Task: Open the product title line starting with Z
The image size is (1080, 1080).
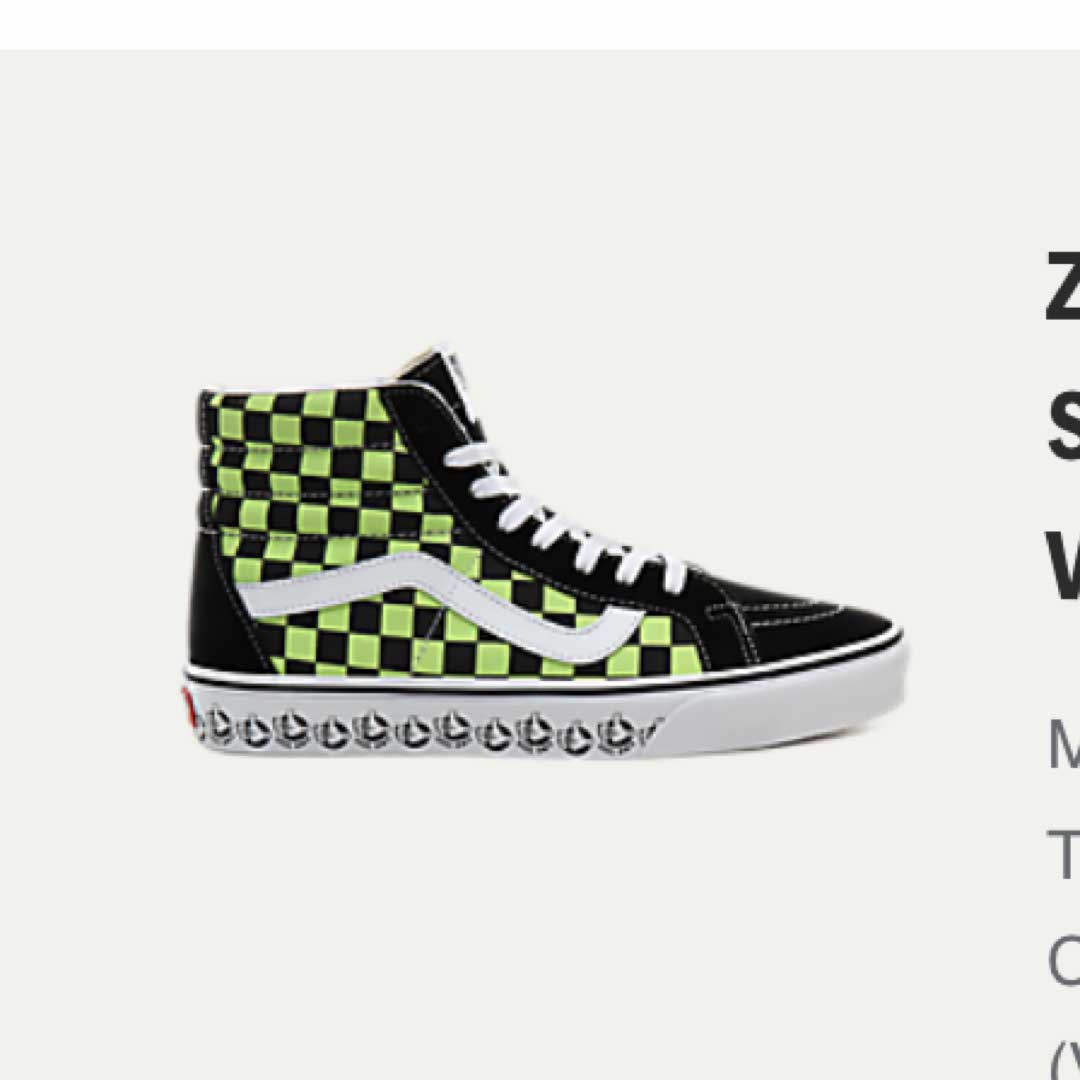Action: coord(1063,286)
